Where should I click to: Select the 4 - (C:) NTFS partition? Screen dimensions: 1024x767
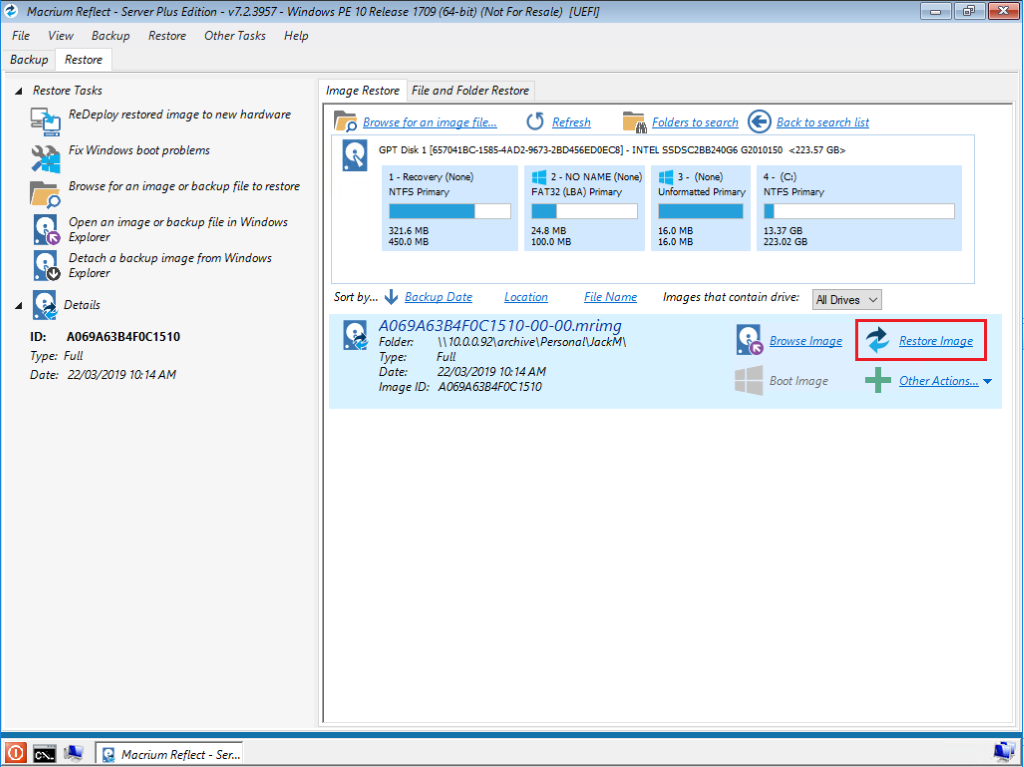[x=858, y=209]
